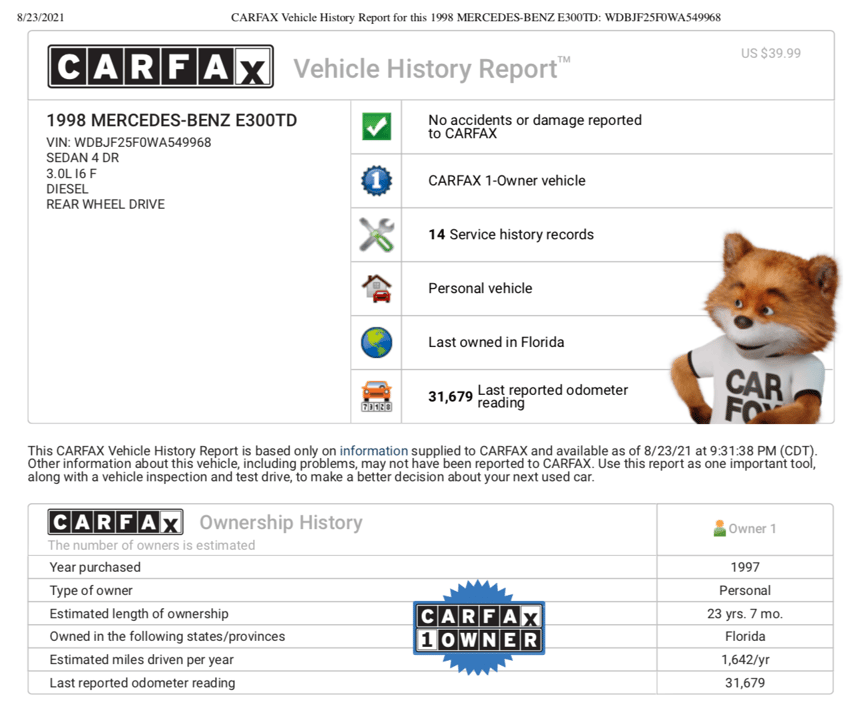Click the Ownership History section title

(280, 523)
